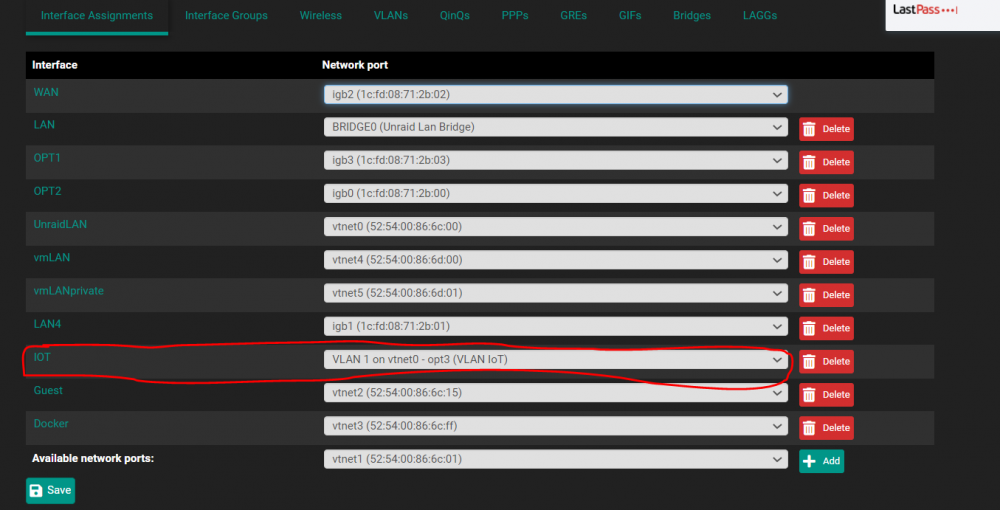Click the LastPass popup

point(943,13)
